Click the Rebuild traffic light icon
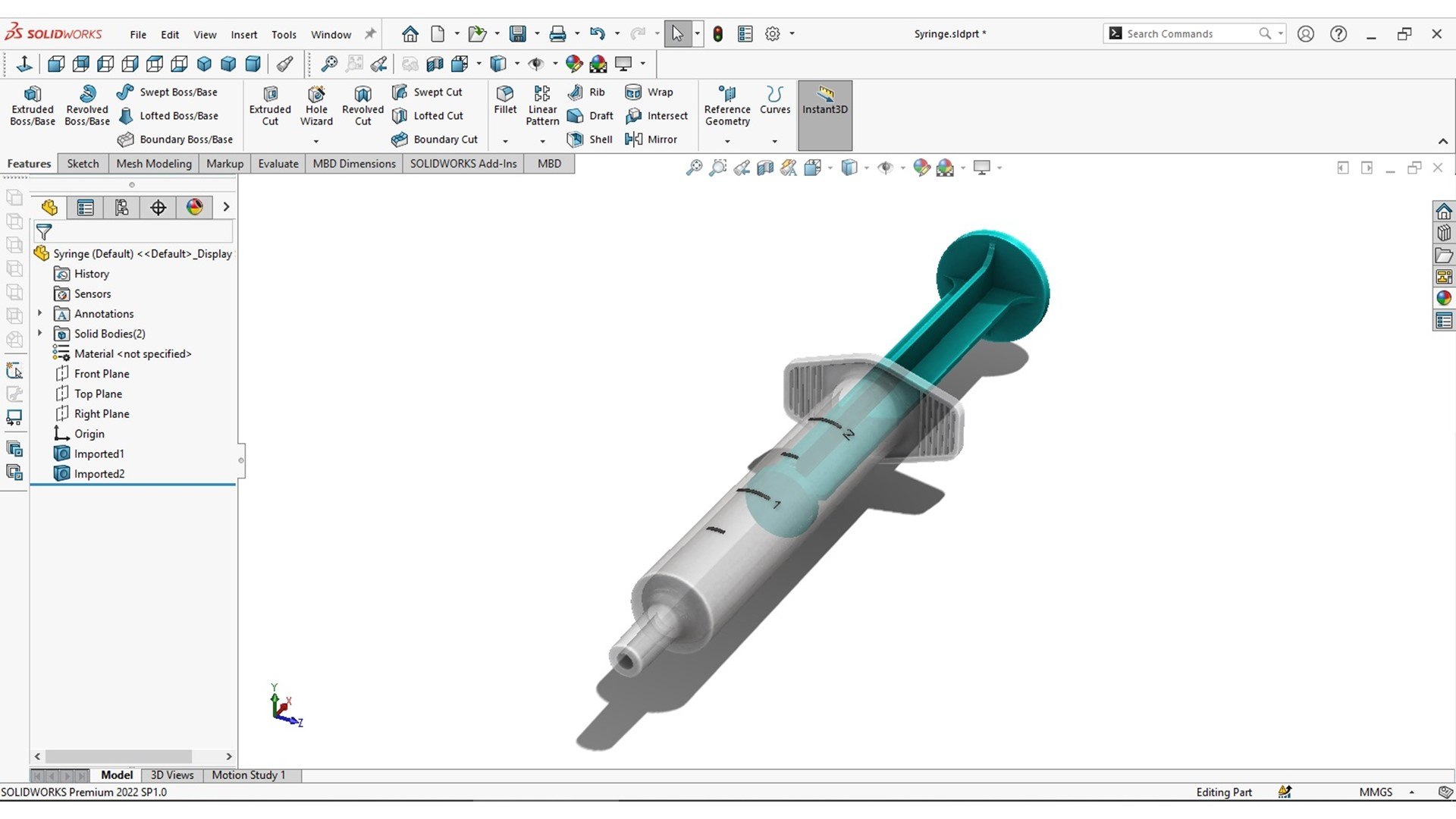The image size is (1456, 819). (x=718, y=34)
